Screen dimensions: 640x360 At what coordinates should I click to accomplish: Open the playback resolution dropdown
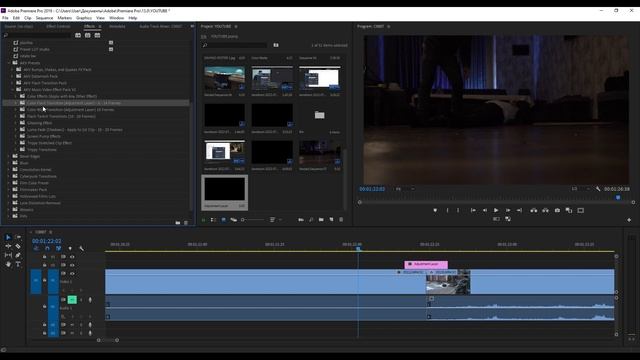pos(581,189)
